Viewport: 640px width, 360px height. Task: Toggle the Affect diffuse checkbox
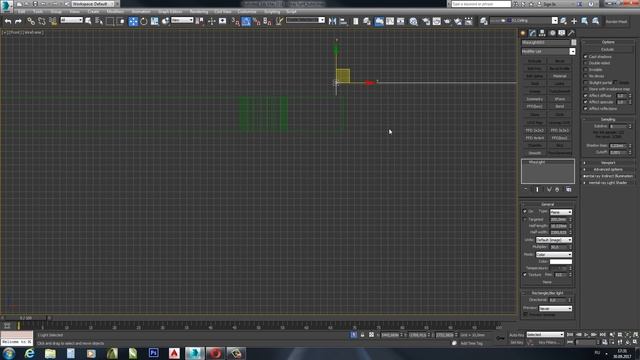pos(586,96)
